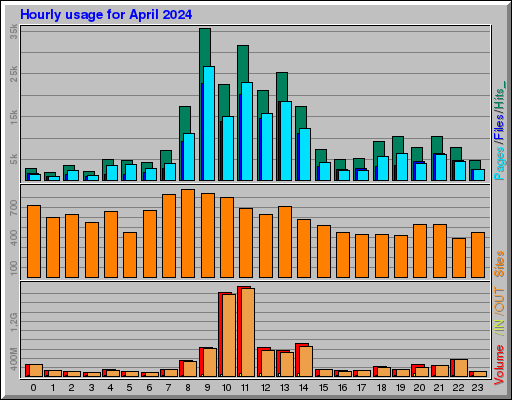Click the Files legend label
Image resolution: width=512 pixels, height=400 pixels.
coord(499,126)
